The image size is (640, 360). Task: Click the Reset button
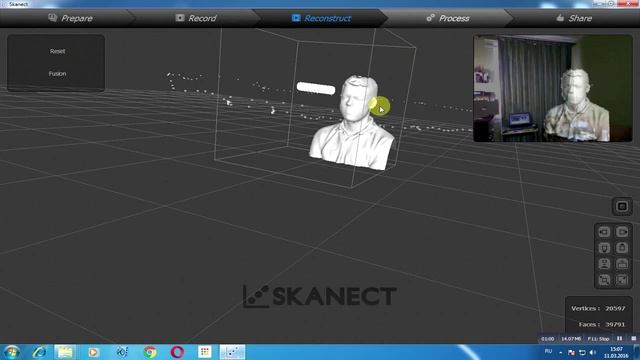(x=57, y=51)
